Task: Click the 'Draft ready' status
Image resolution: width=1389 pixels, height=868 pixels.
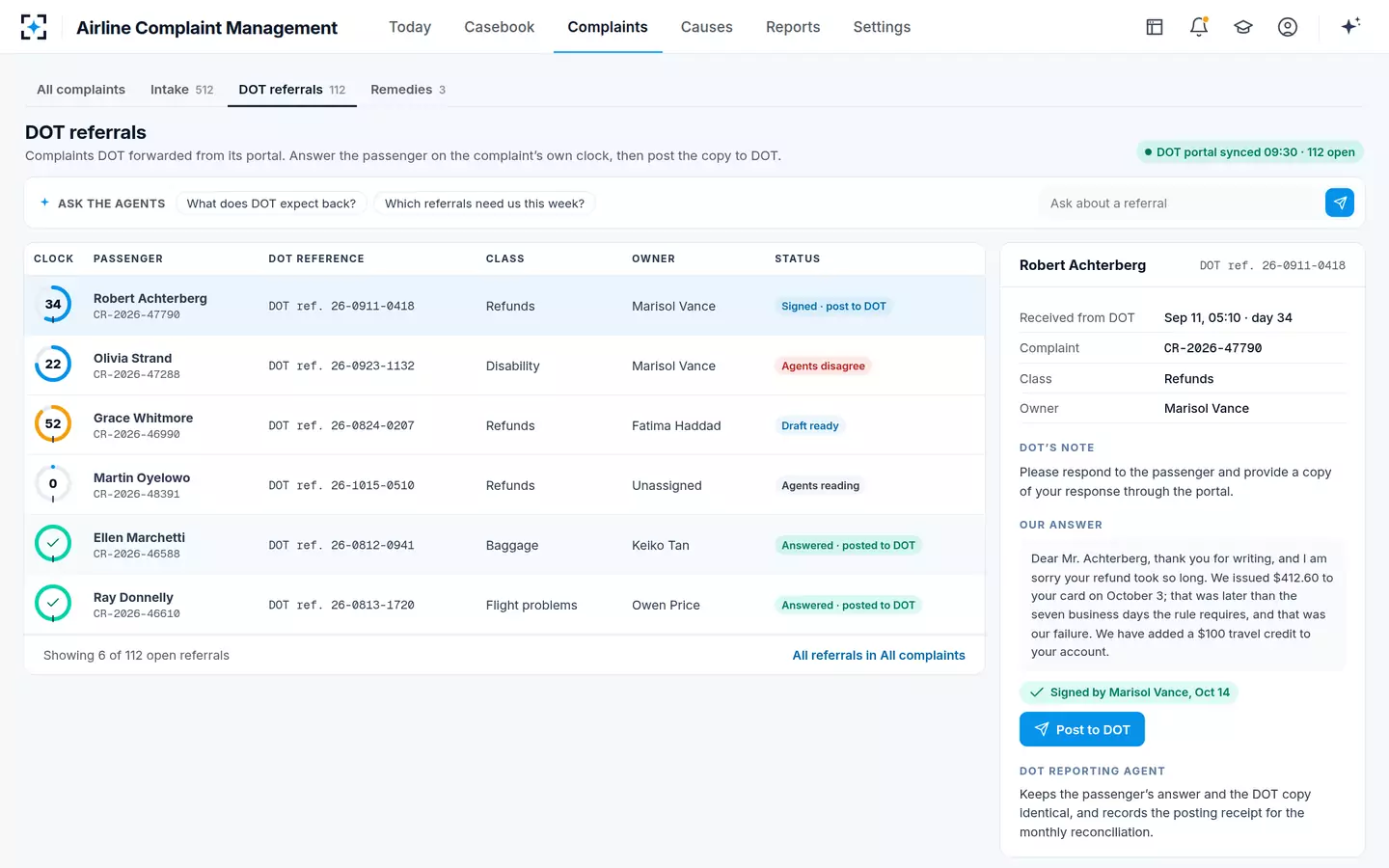Action: pos(809,425)
